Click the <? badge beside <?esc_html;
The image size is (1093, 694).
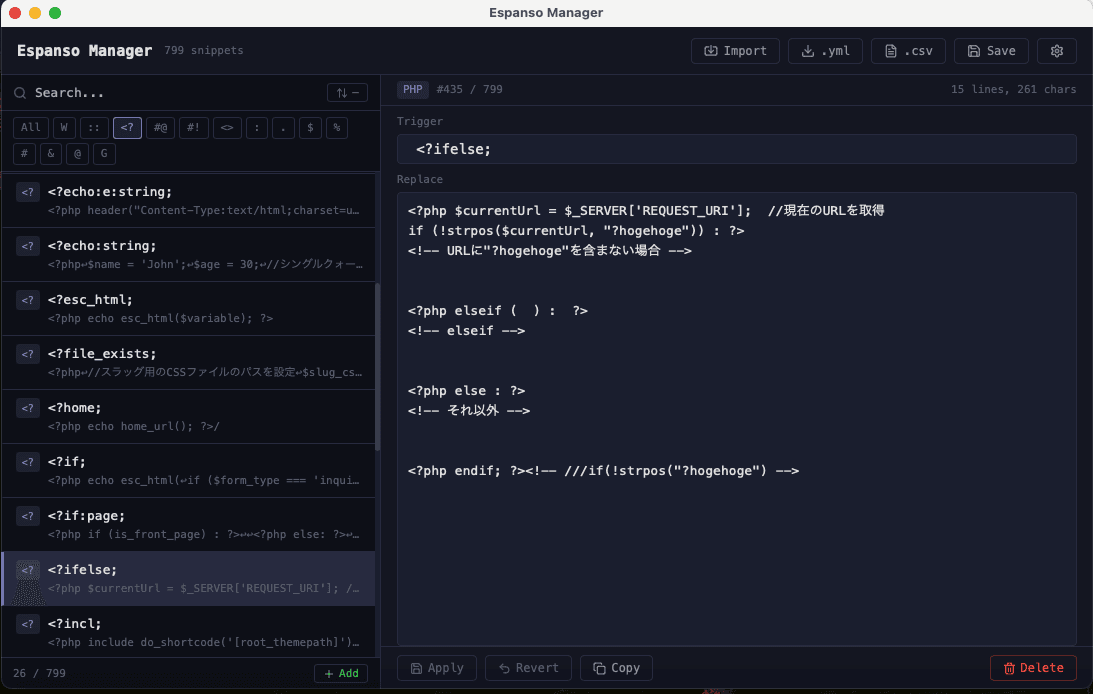click(28, 300)
